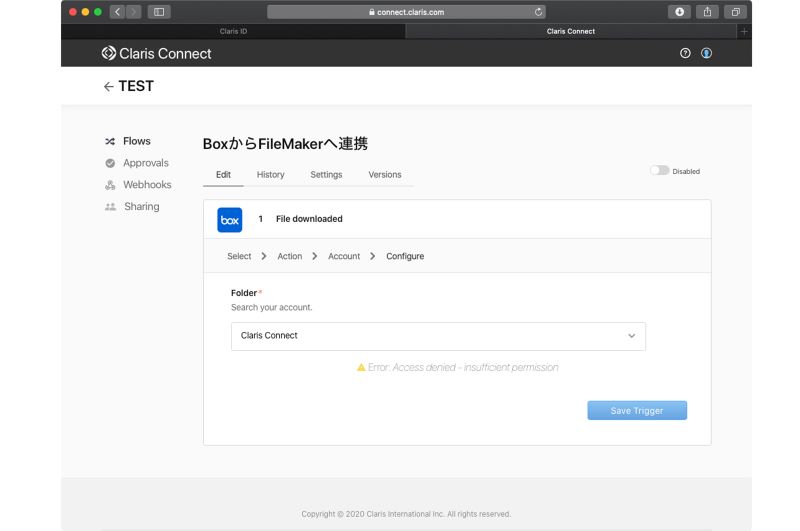
Task: Click the Sharing people icon
Action: [110, 207]
